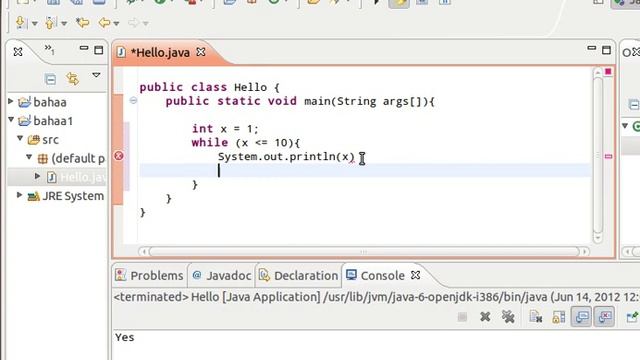Close the Package Explorer view tab

pos(18,52)
